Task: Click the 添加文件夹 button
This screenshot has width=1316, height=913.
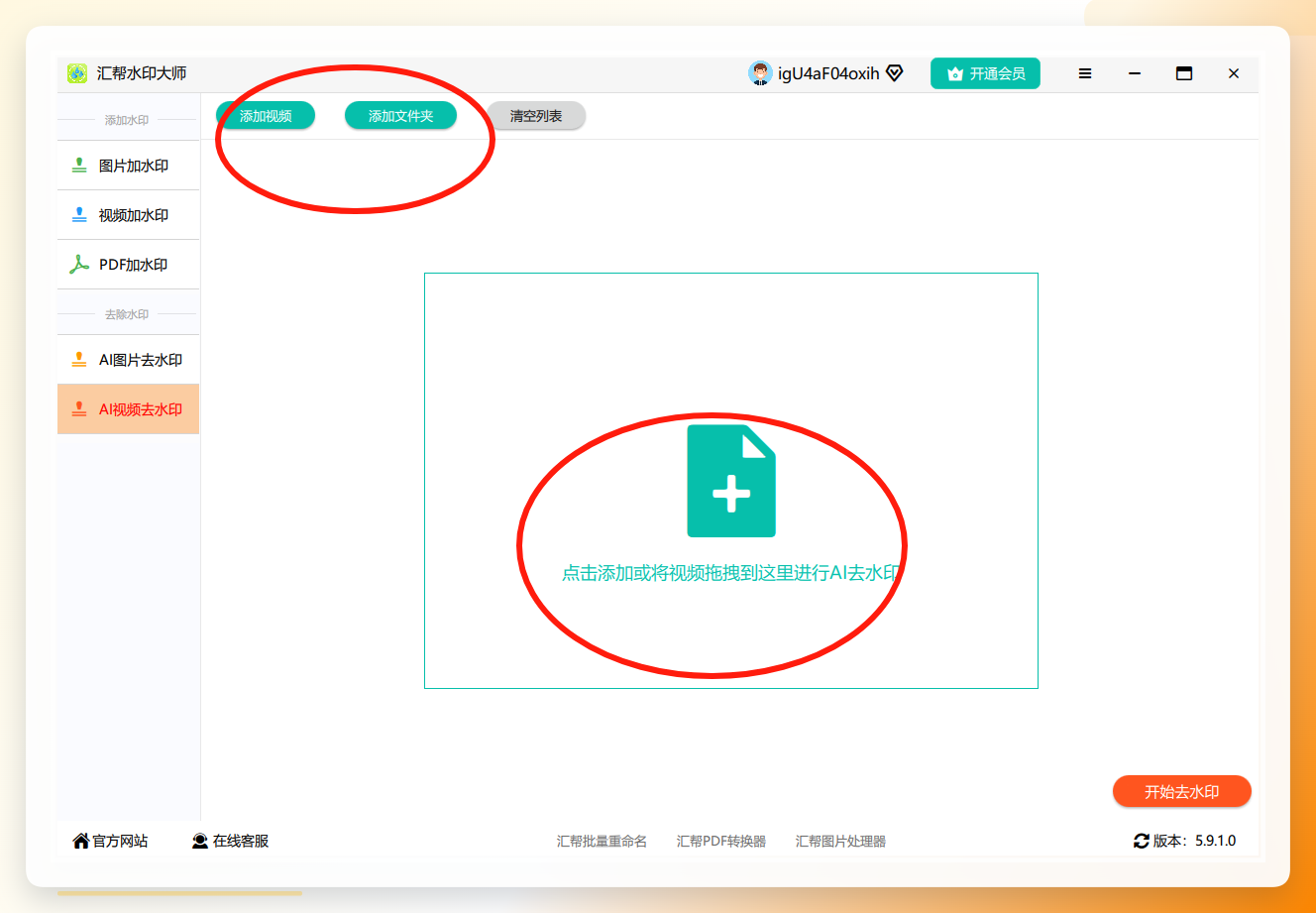Action: 401,116
